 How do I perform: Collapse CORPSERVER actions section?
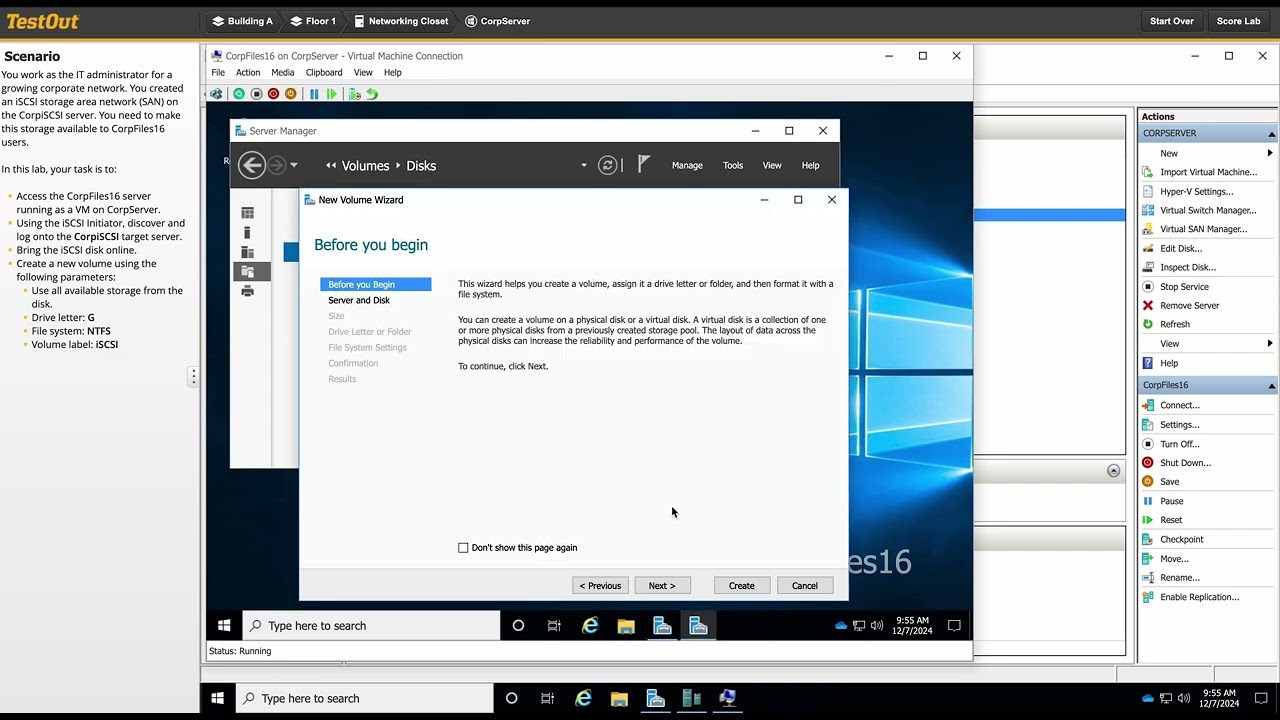[1271, 134]
